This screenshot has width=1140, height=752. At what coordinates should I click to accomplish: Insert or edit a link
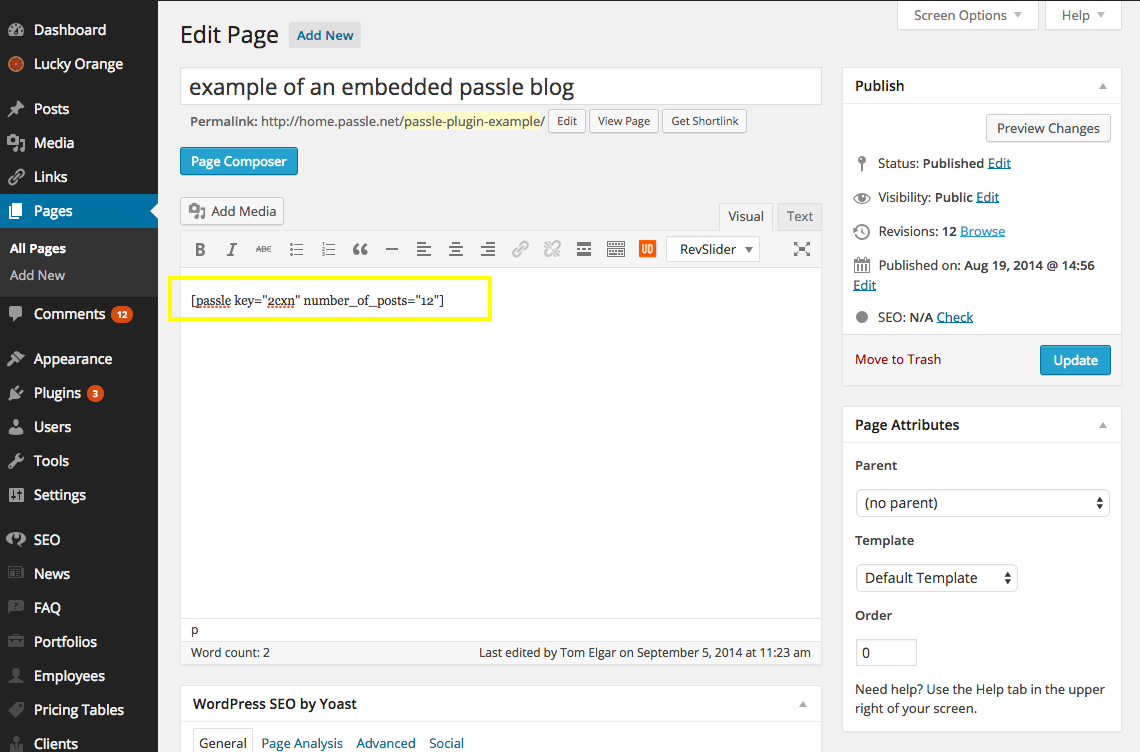520,249
